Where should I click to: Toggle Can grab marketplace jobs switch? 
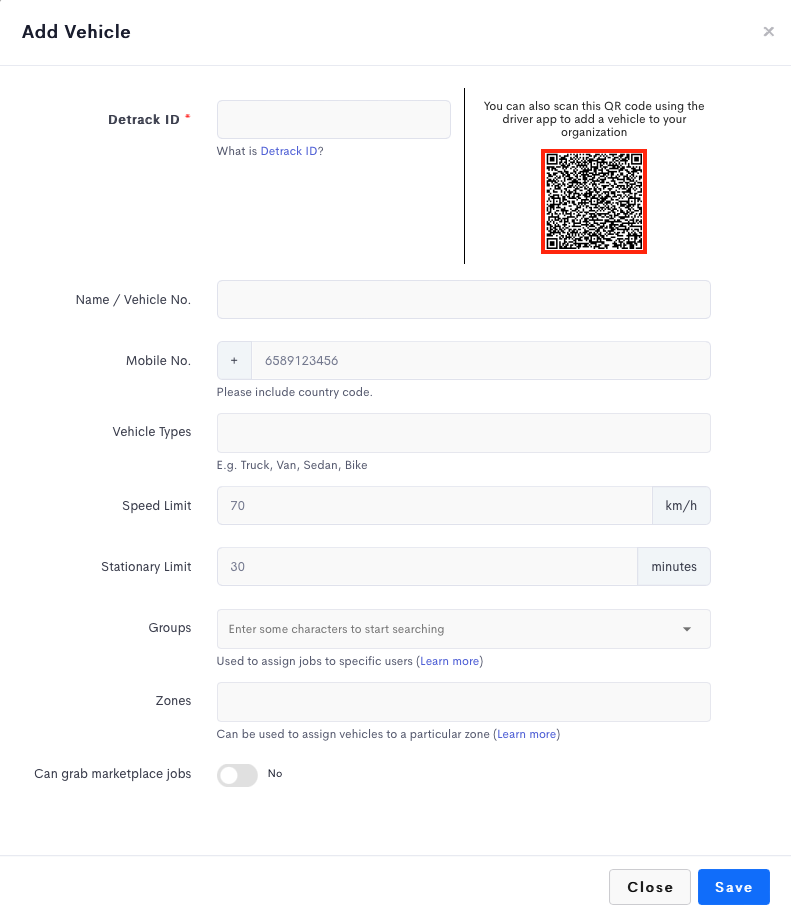[x=237, y=774]
